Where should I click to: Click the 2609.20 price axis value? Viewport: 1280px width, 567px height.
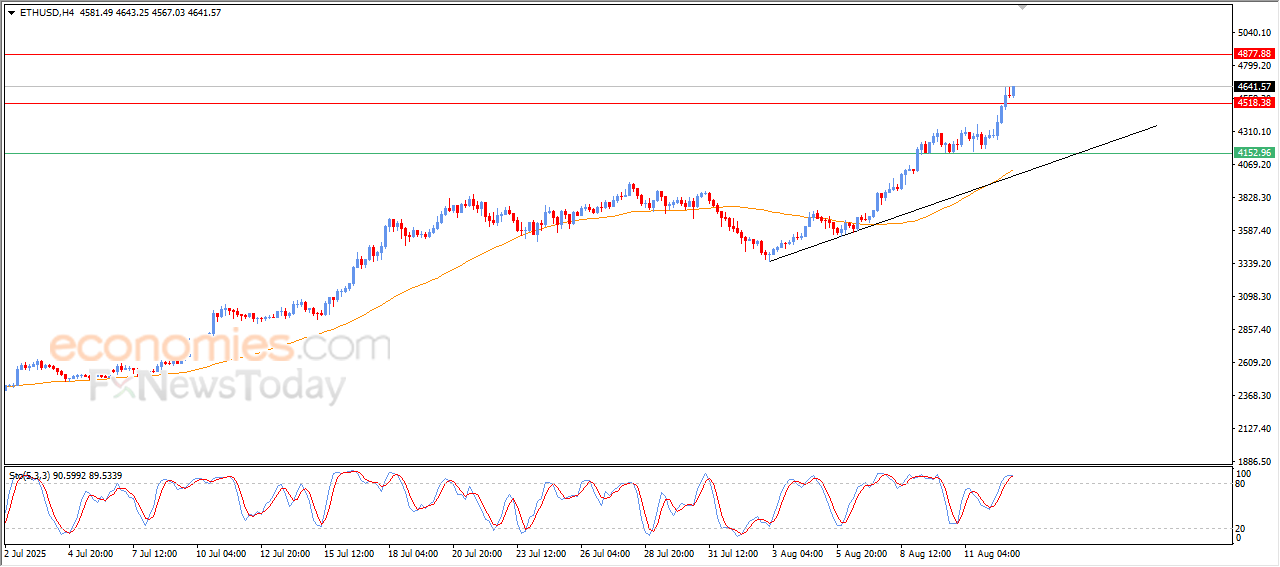point(1254,363)
